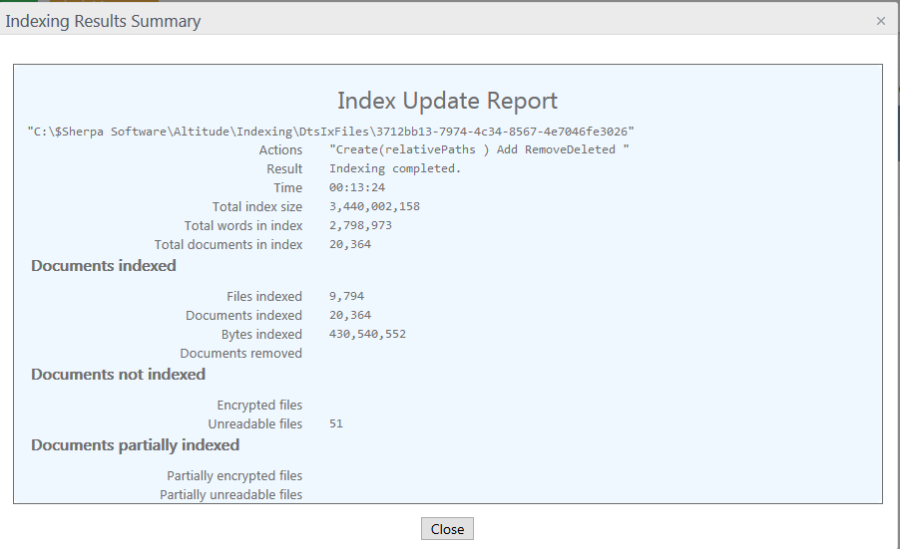Click the Documents removed label
The height and width of the screenshot is (549, 900).
[241, 354]
